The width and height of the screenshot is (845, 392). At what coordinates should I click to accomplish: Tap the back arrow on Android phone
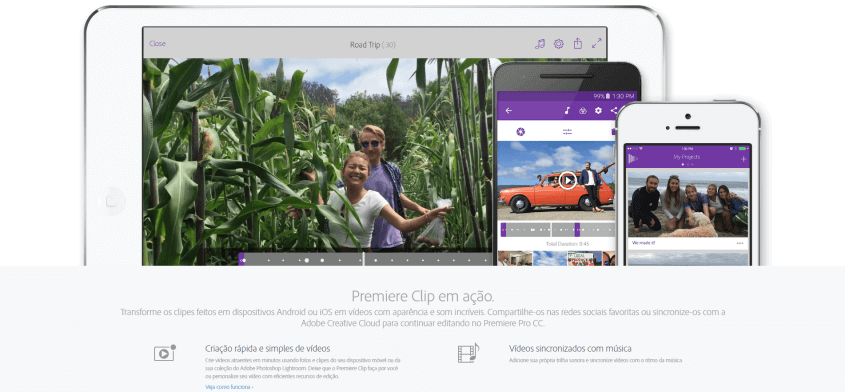coord(509,111)
